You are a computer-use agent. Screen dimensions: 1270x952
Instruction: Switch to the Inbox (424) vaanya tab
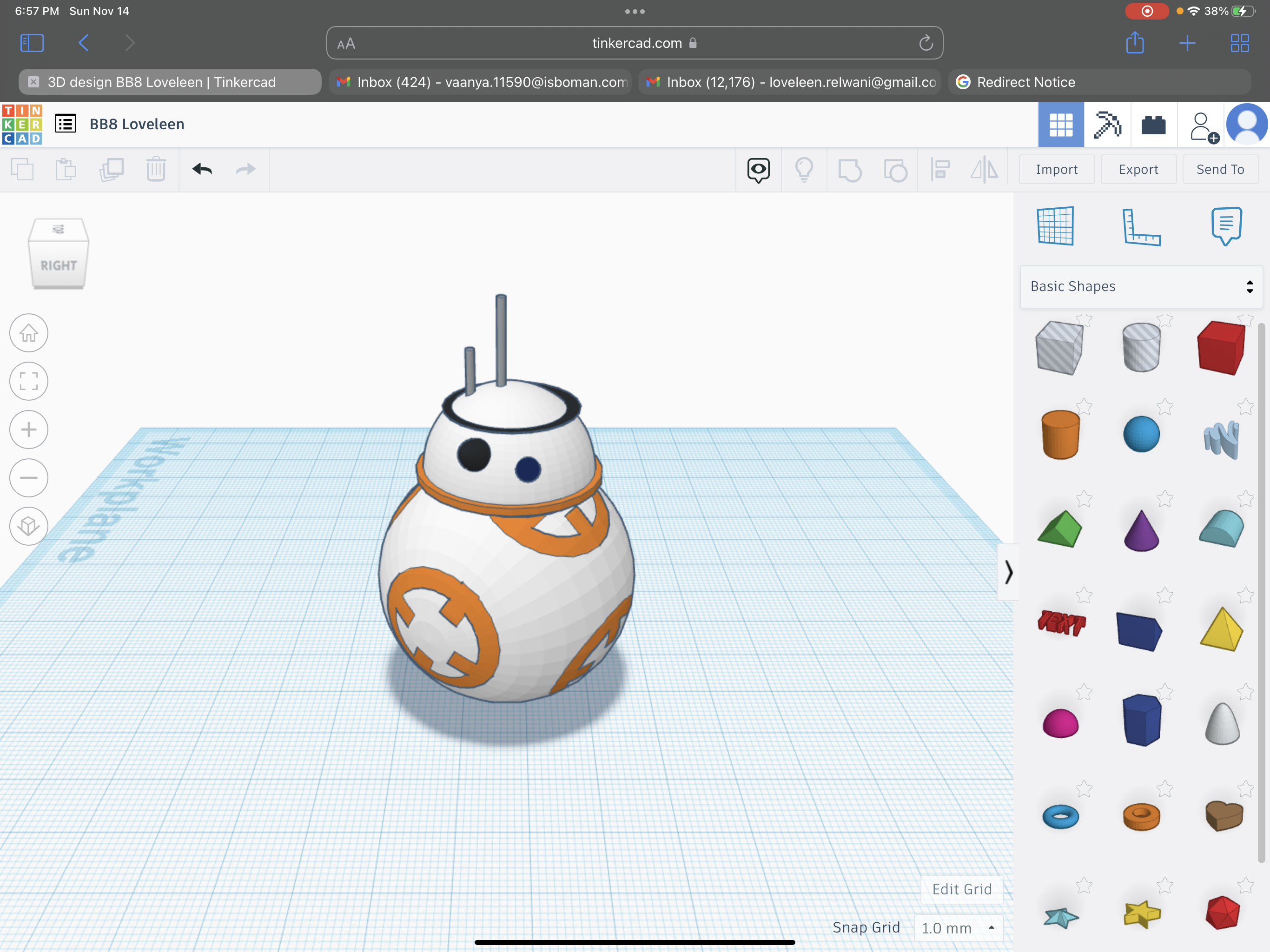480,82
